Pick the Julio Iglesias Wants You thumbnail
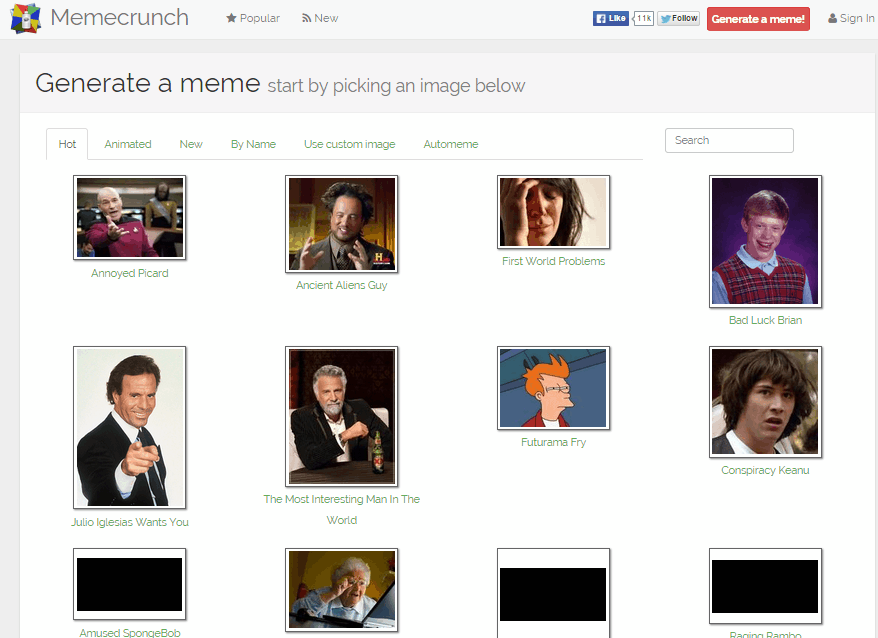The height and width of the screenshot is (638, 878). coord(129,427)
